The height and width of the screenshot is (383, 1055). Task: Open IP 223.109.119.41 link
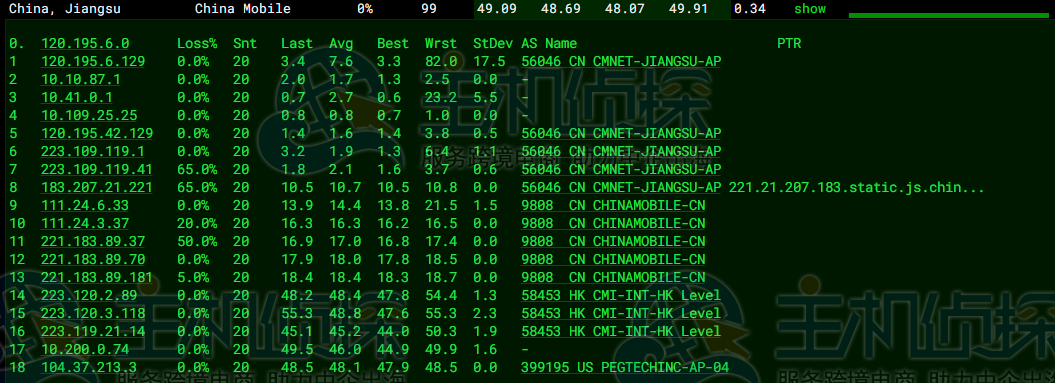(97, 169)
